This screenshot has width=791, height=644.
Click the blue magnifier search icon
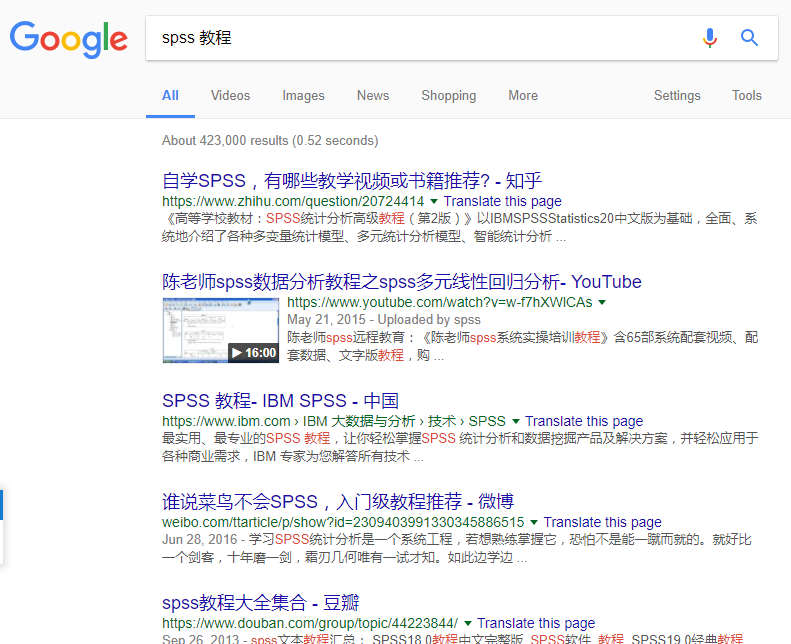click(749, 38)
